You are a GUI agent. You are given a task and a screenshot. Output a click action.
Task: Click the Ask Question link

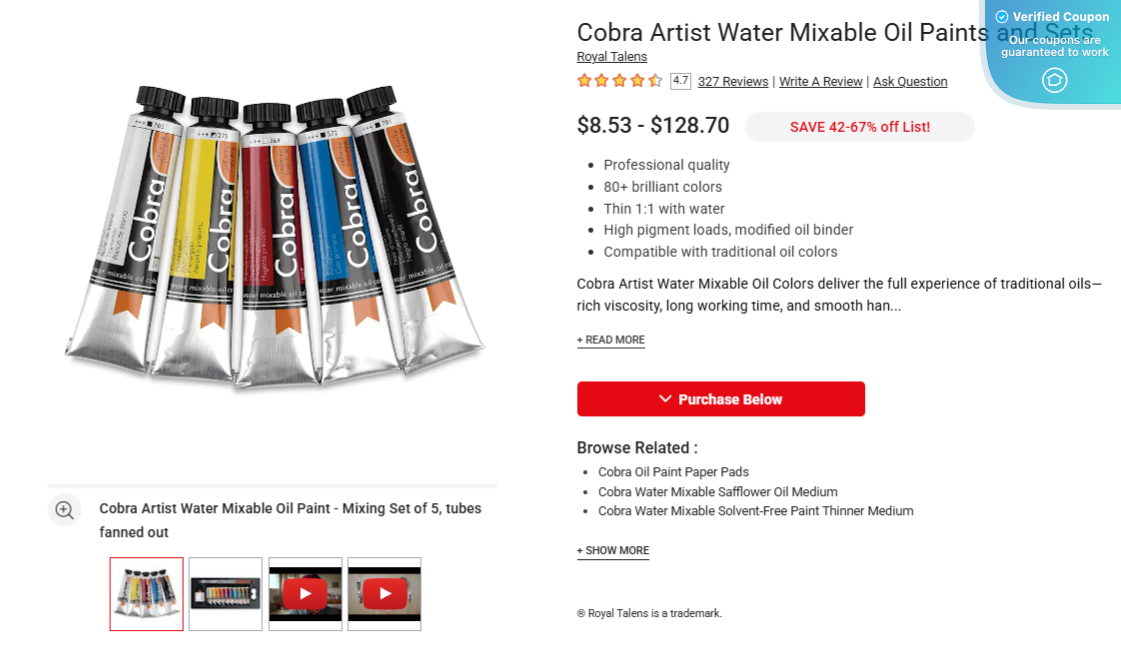(x=910, y=82)
